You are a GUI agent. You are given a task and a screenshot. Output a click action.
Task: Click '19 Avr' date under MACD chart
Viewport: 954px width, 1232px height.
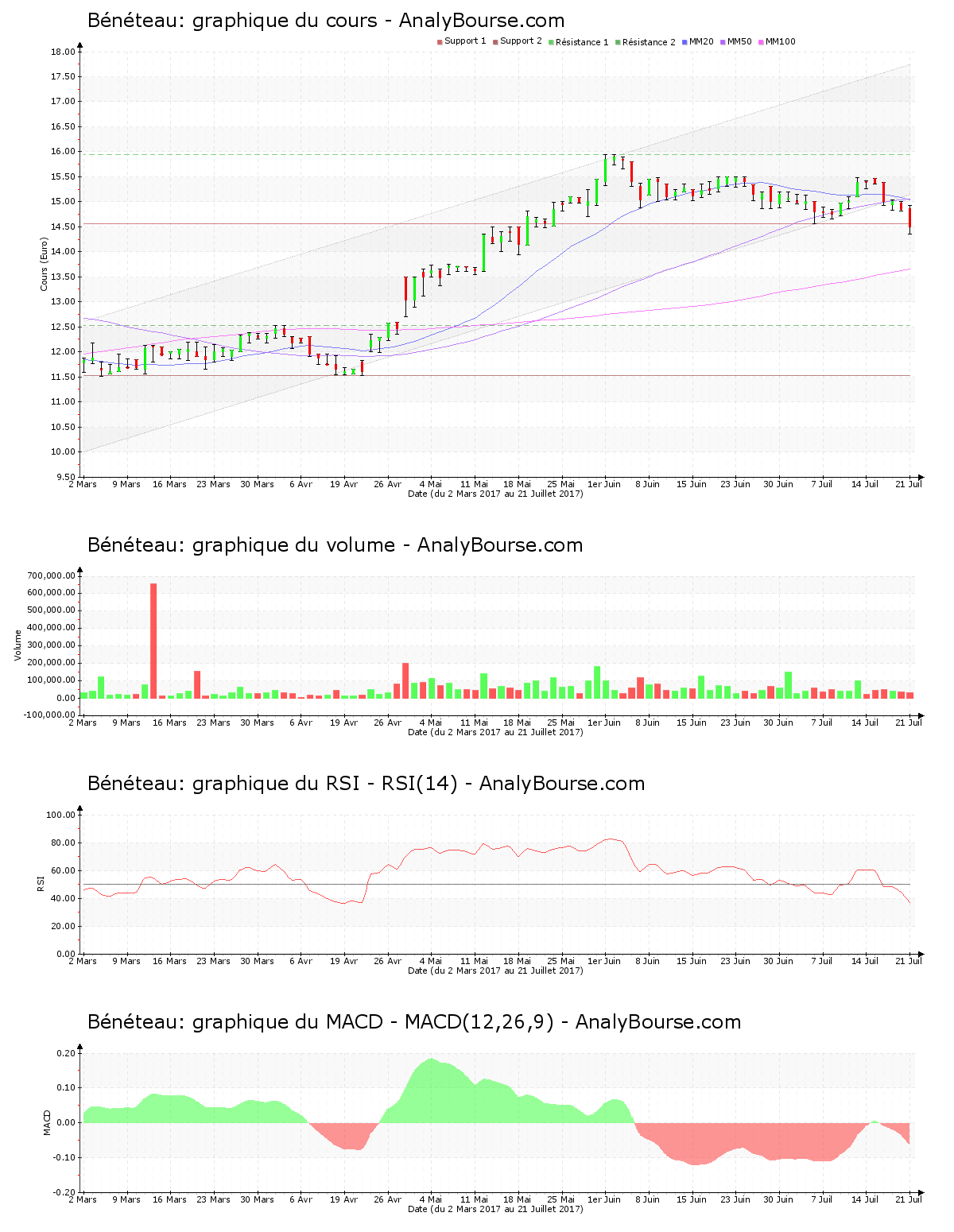point(344,1199)
